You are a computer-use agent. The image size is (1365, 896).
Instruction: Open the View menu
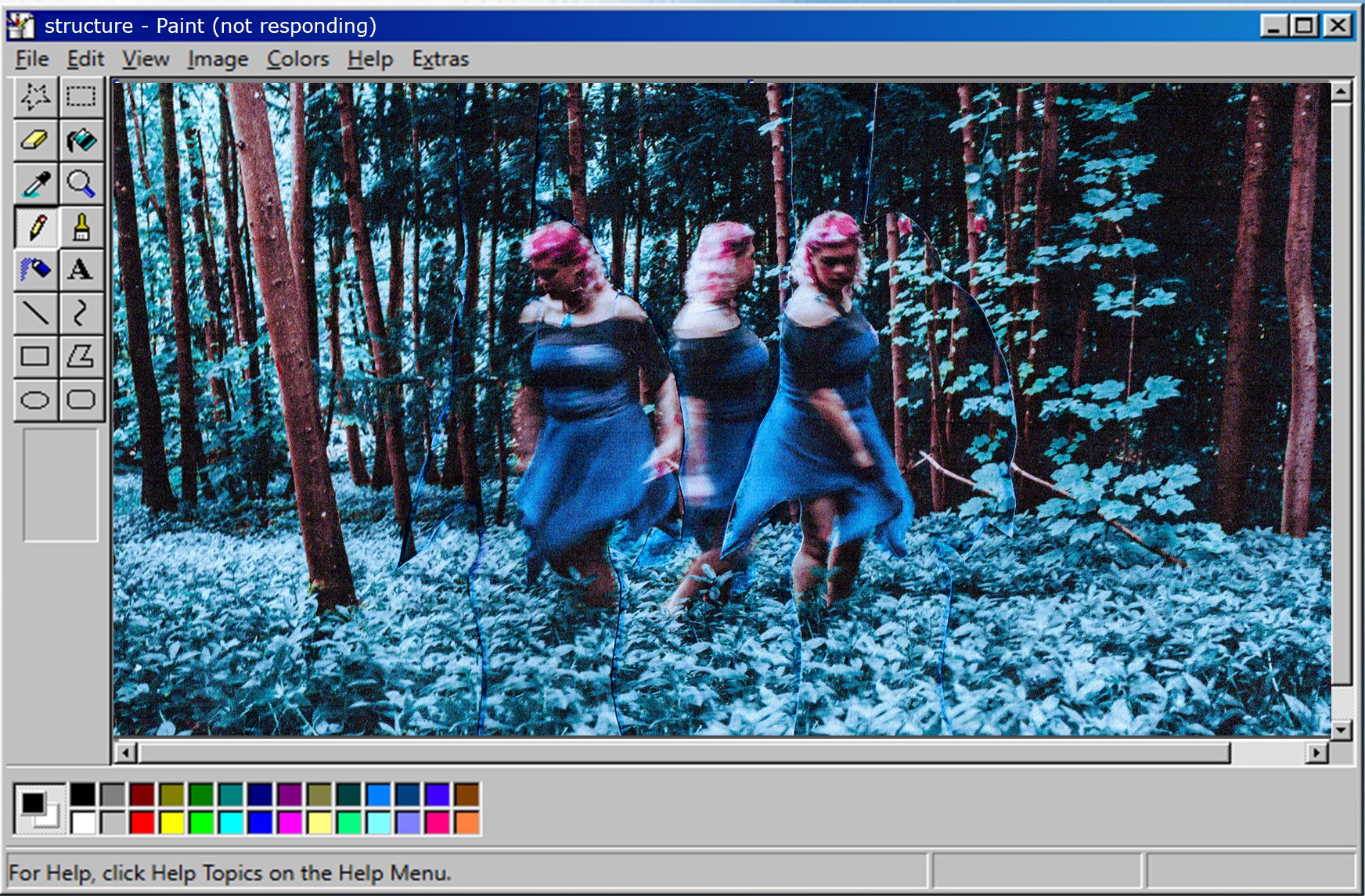point(146,59)
